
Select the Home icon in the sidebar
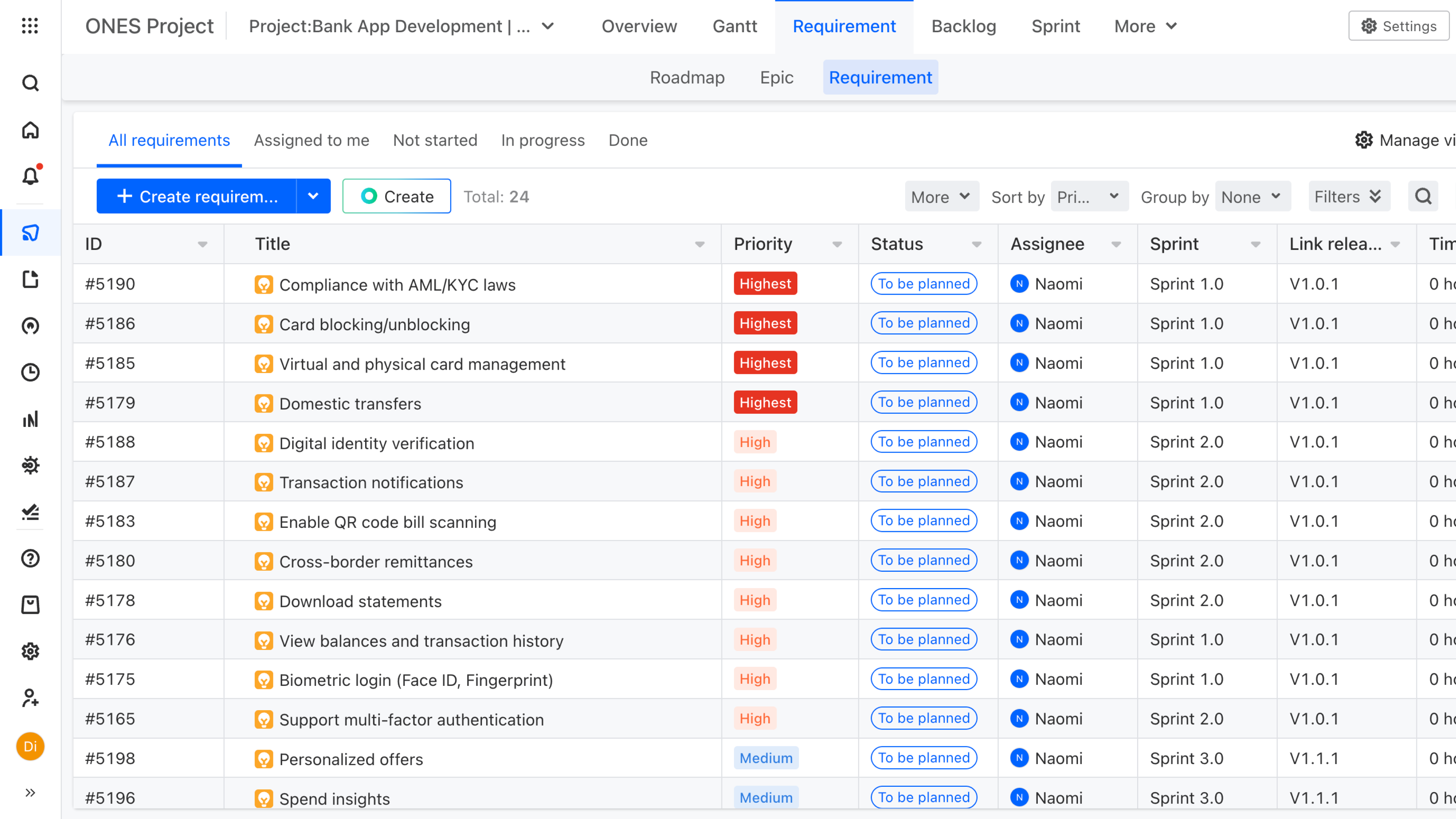(30, 129)
